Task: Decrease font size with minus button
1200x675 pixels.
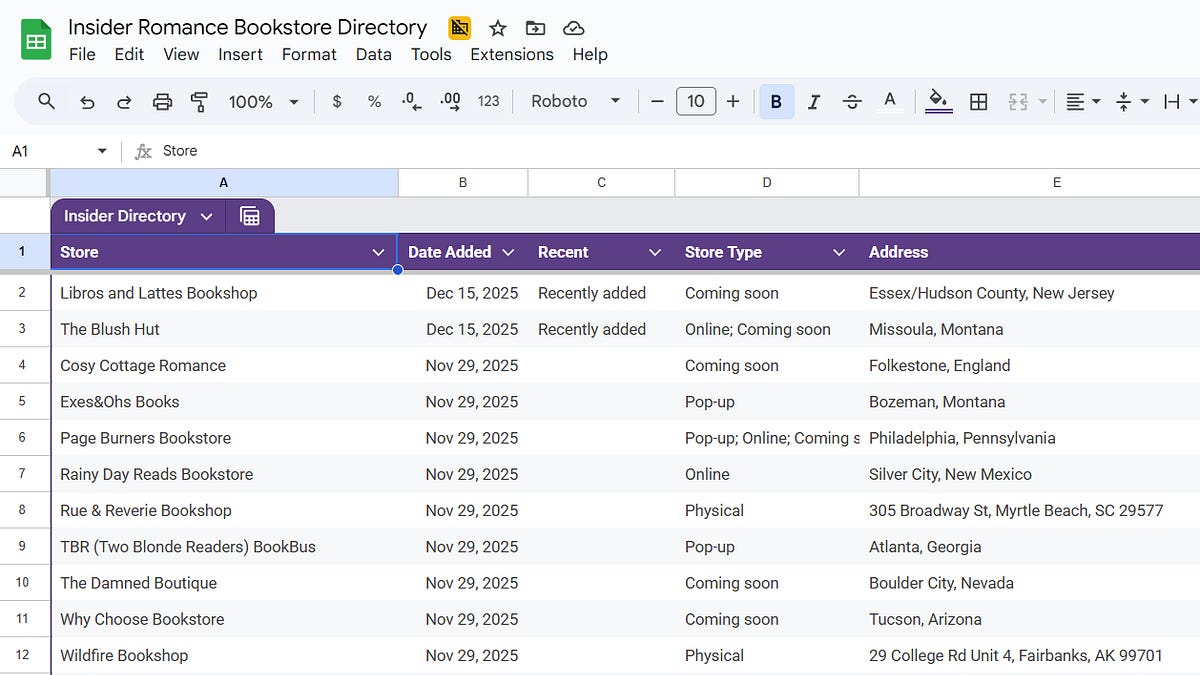Action: point(657,101)
